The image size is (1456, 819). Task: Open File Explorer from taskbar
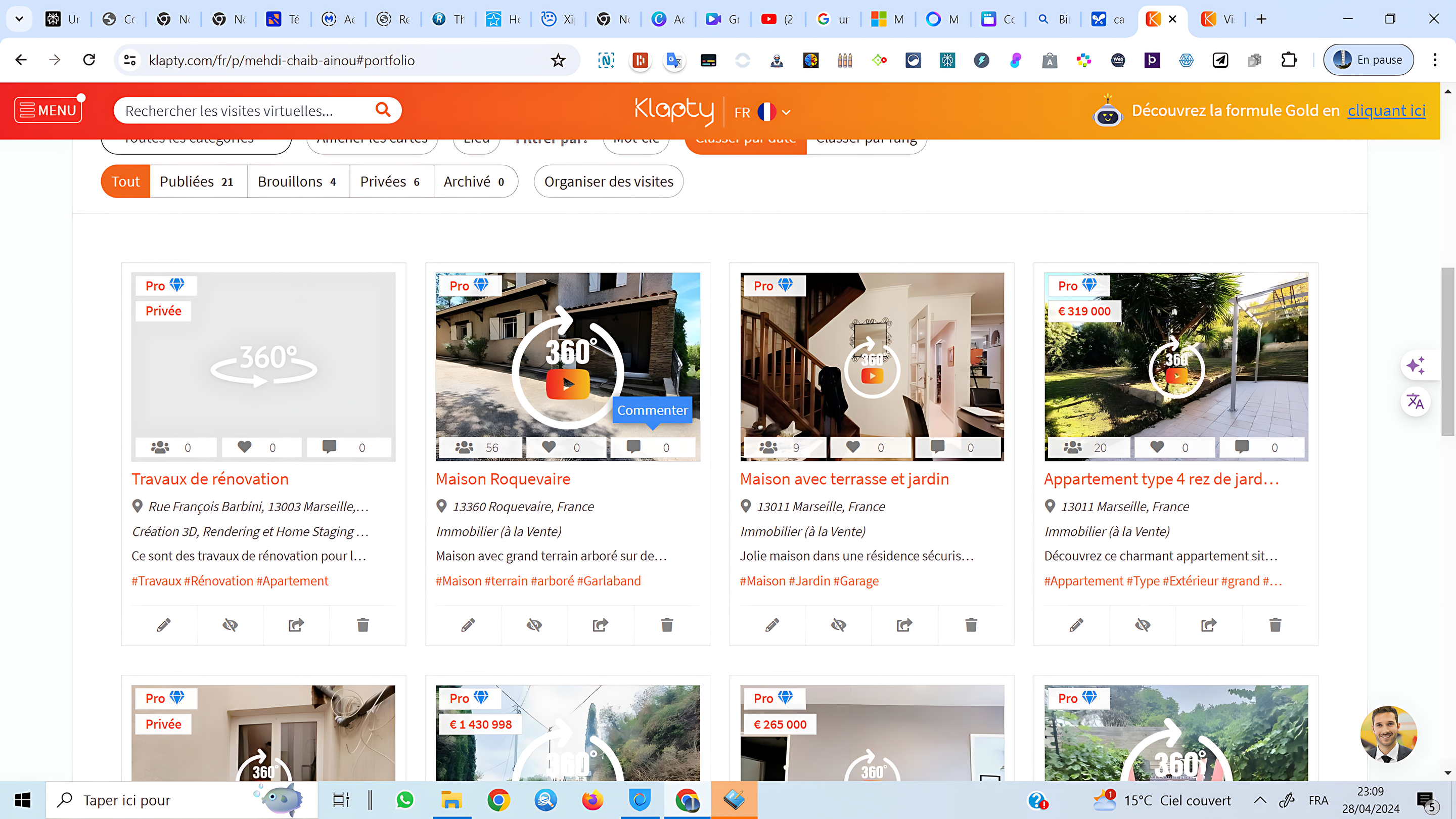click(451, 800)
